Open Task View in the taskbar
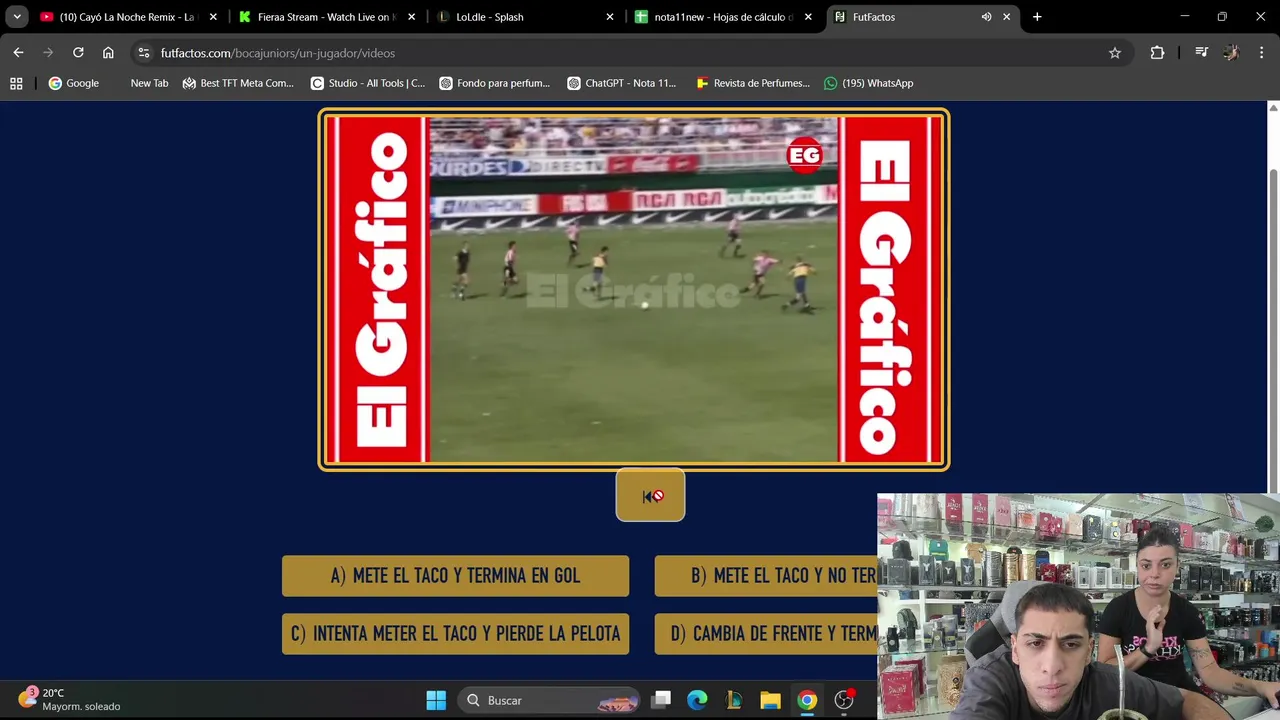Screen dimensions: 1280x720 [661, 700]
